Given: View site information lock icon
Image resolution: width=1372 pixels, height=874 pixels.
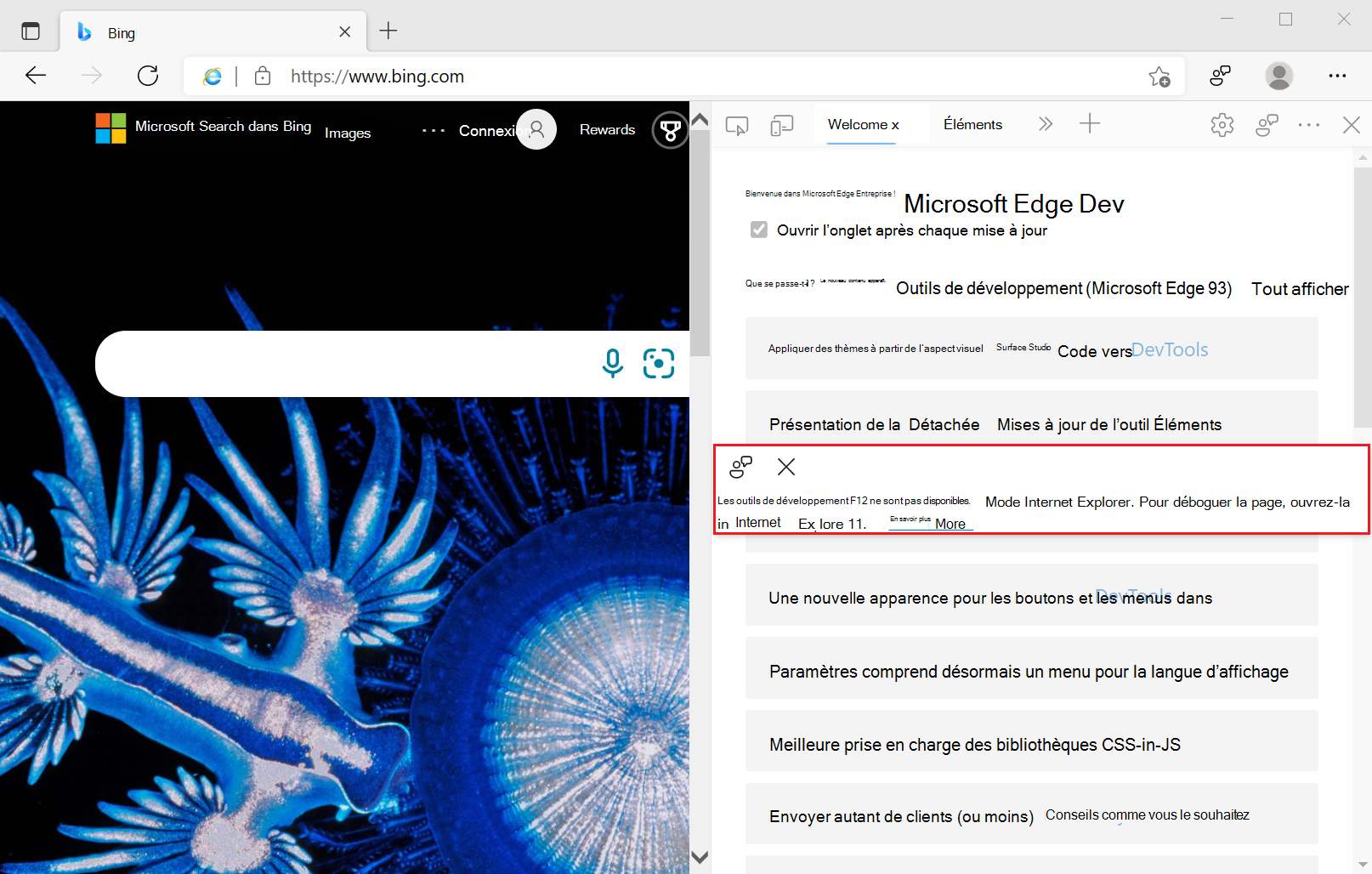Looking at the screenshot, I should coord(263,76).
